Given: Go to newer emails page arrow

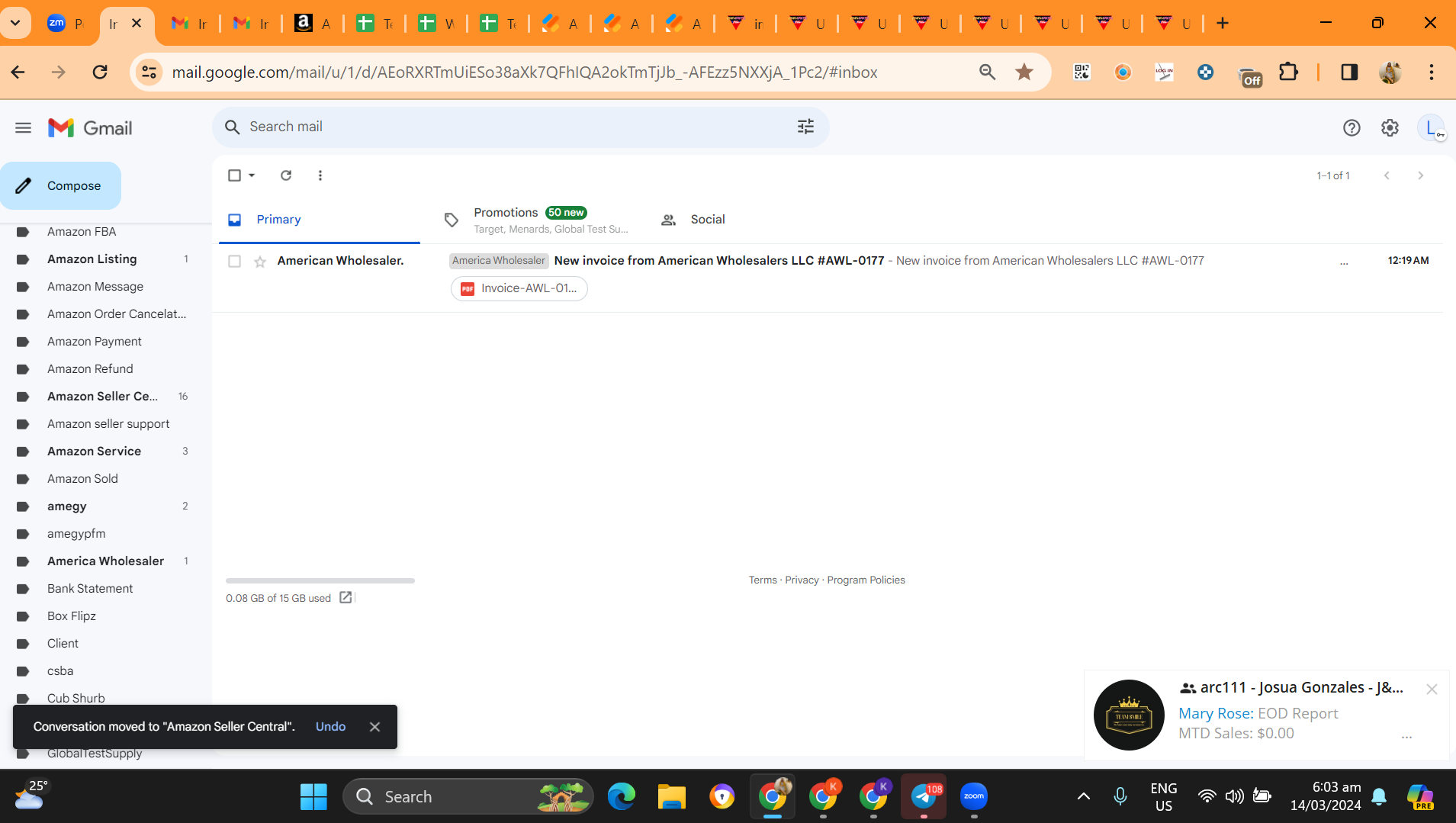Looking at the screenshot, I should pos(1387,175).
